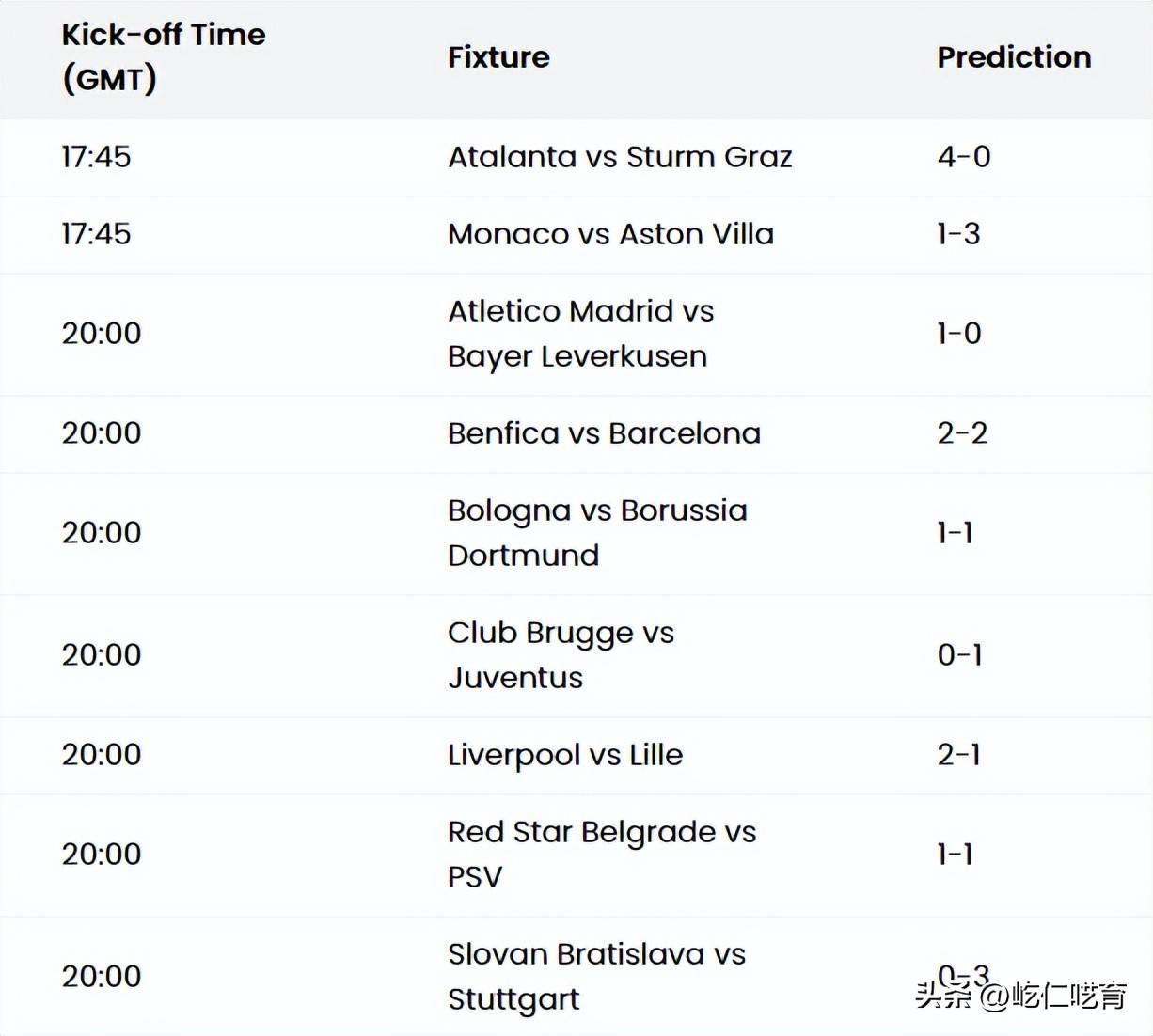Click the Toutiao watermark in bottom corner

(1020, 996)
